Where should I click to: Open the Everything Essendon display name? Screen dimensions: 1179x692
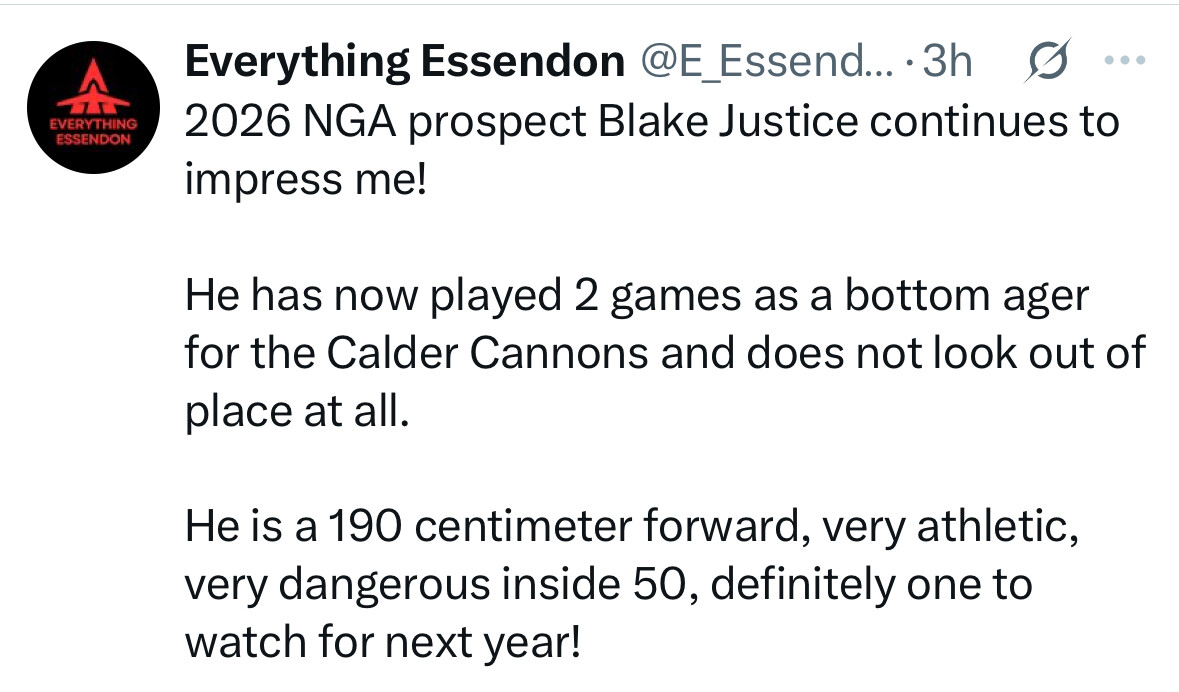coord(405,61)
